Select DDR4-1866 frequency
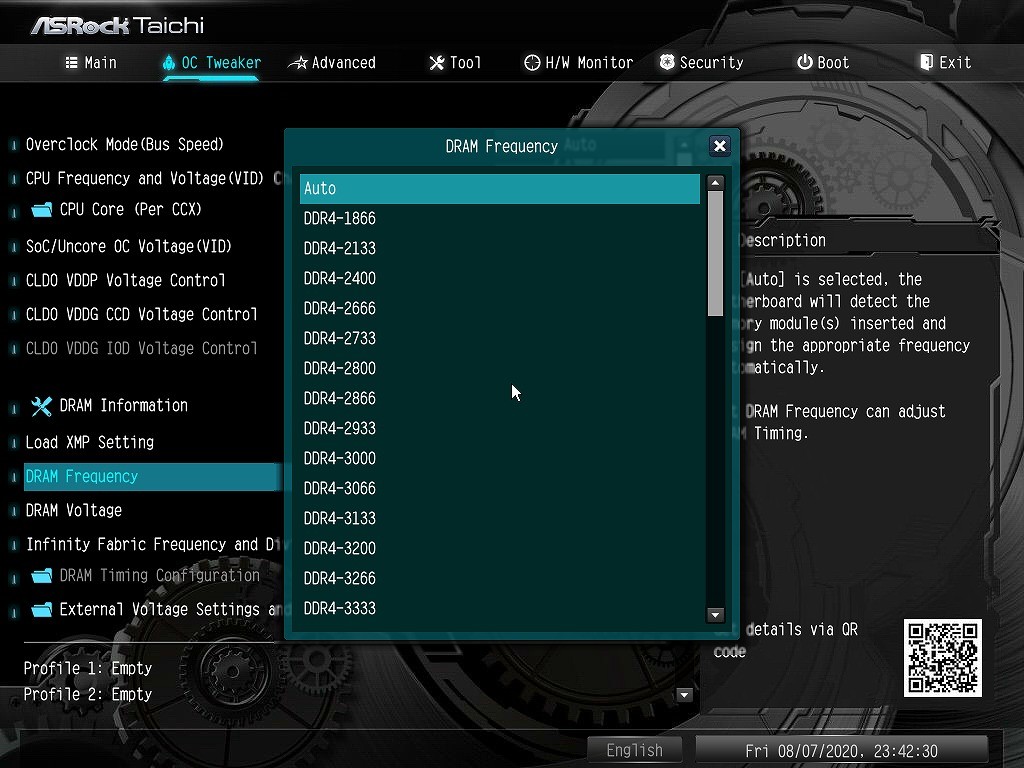This screenshot has height=768, width=1024. 500,218
